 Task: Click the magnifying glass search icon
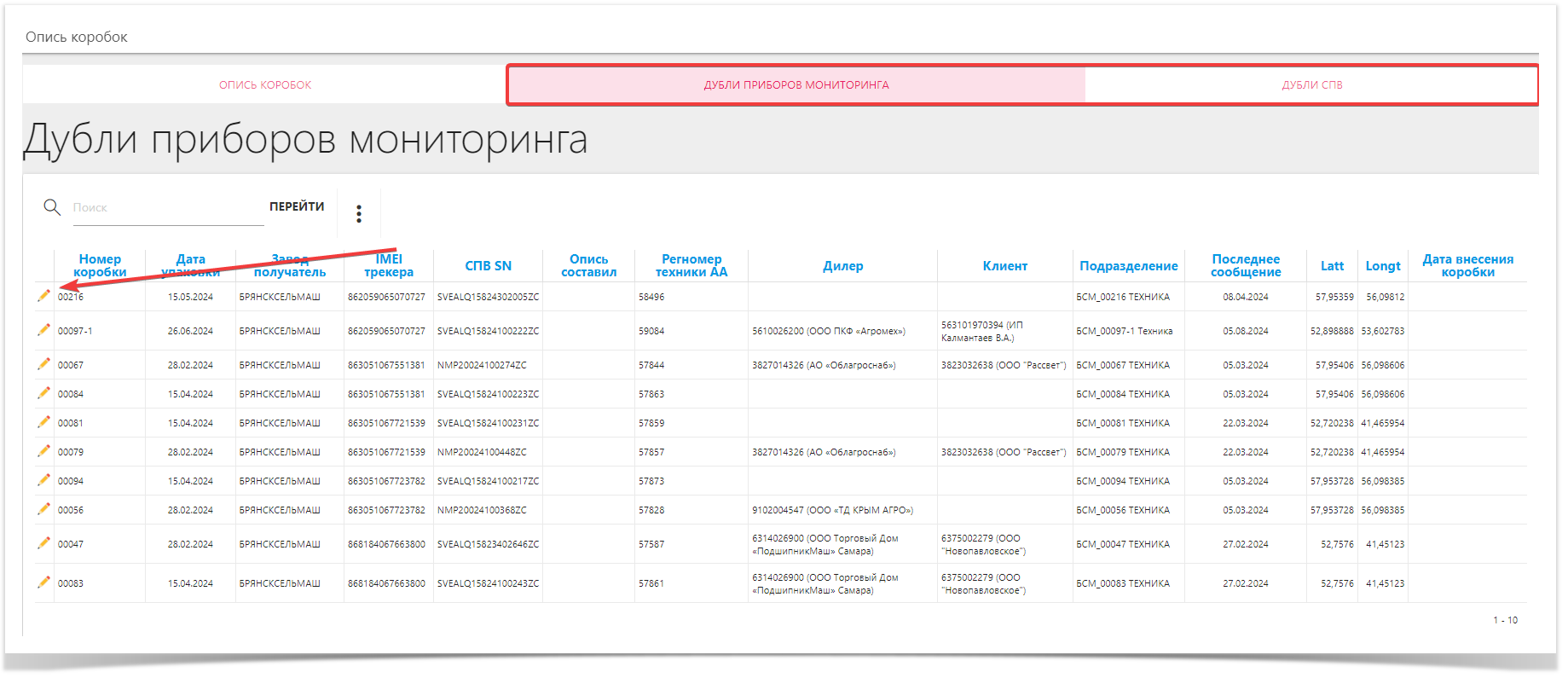click(x=52, y=207)
